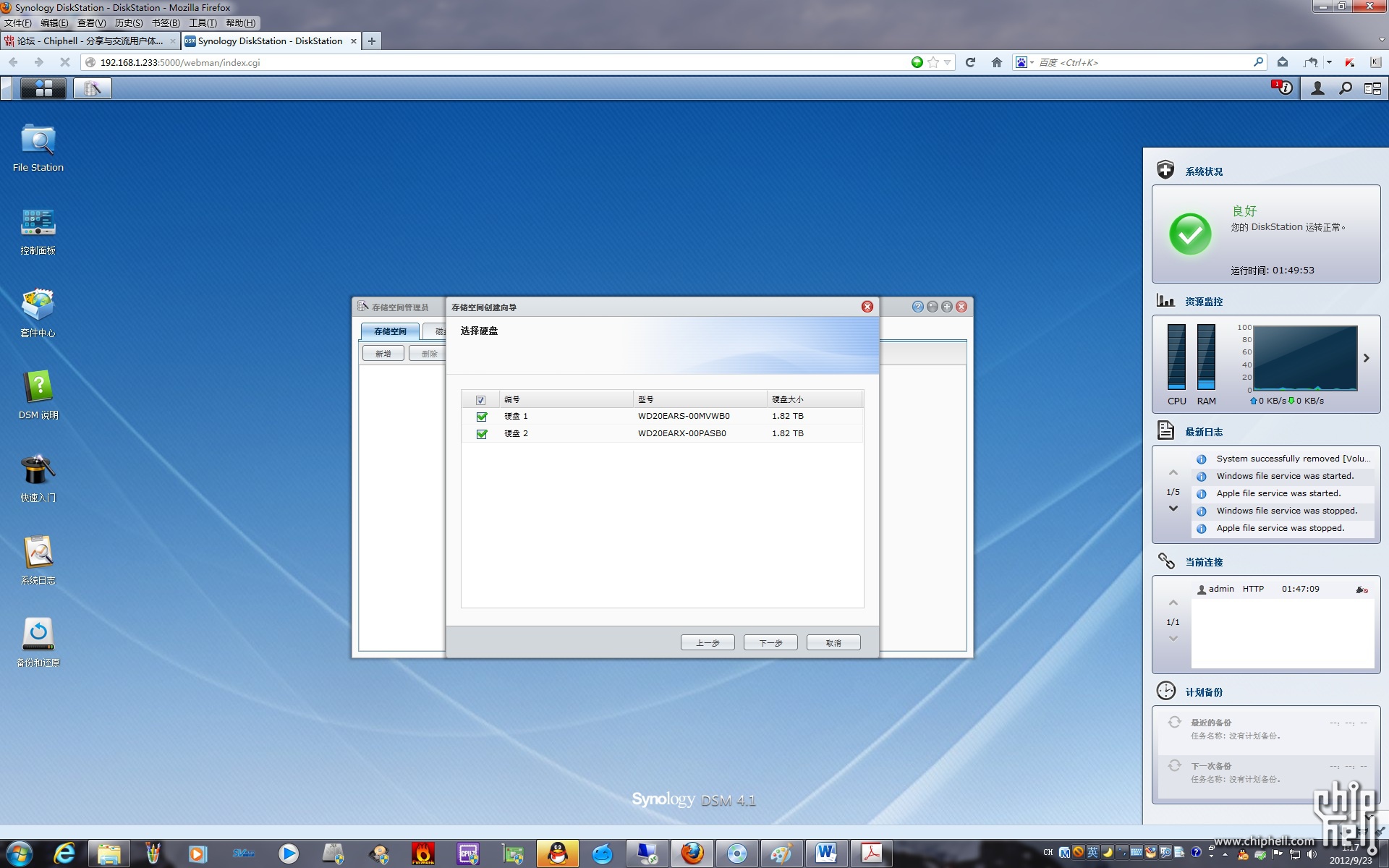Open URL bar history dropdown
Image resolution: width=1389 pixels, height=868 pixels.
pyautogui.click(x=947, y=62)
